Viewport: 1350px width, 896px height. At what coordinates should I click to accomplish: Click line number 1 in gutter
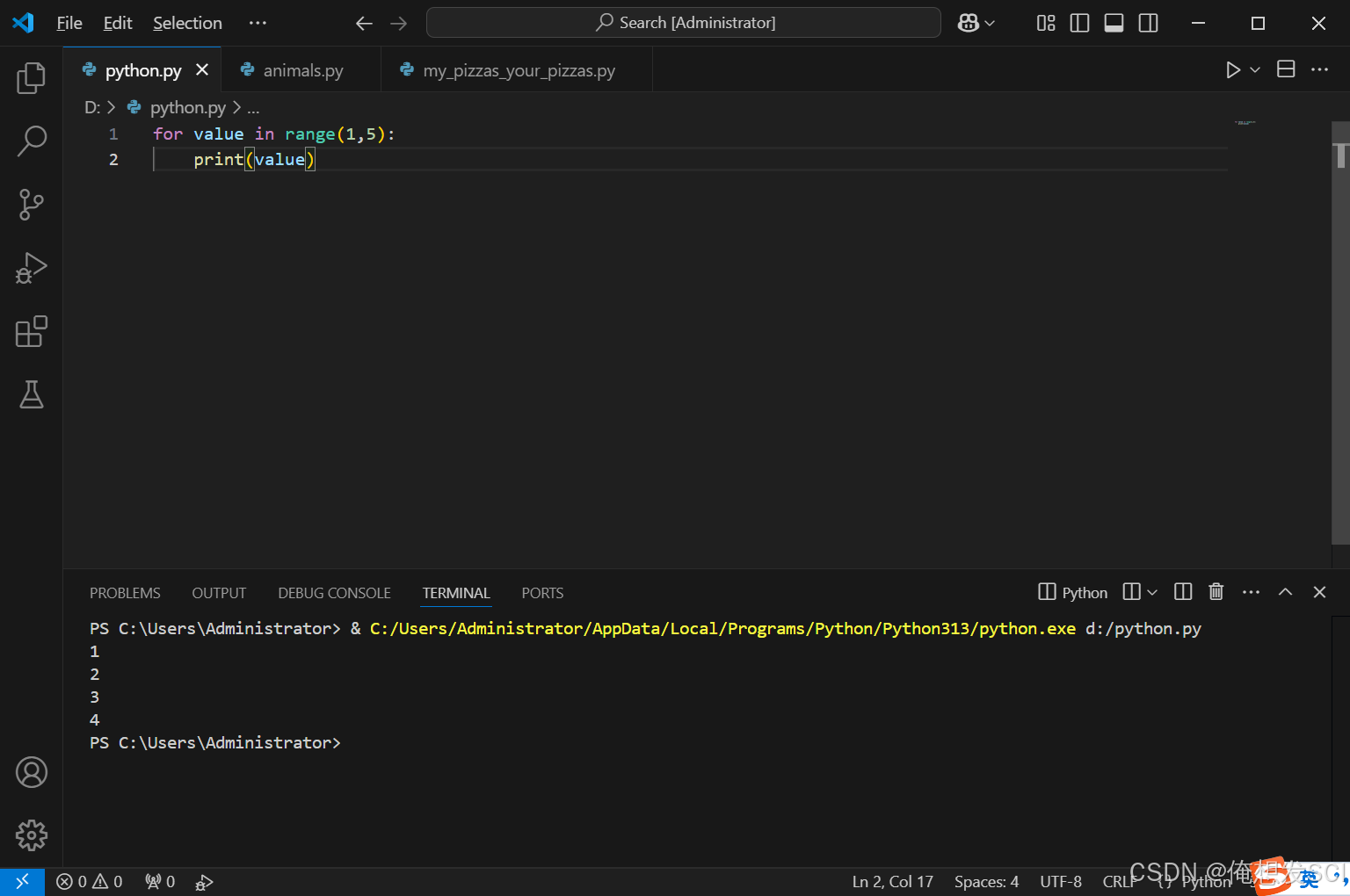(113, 134)
